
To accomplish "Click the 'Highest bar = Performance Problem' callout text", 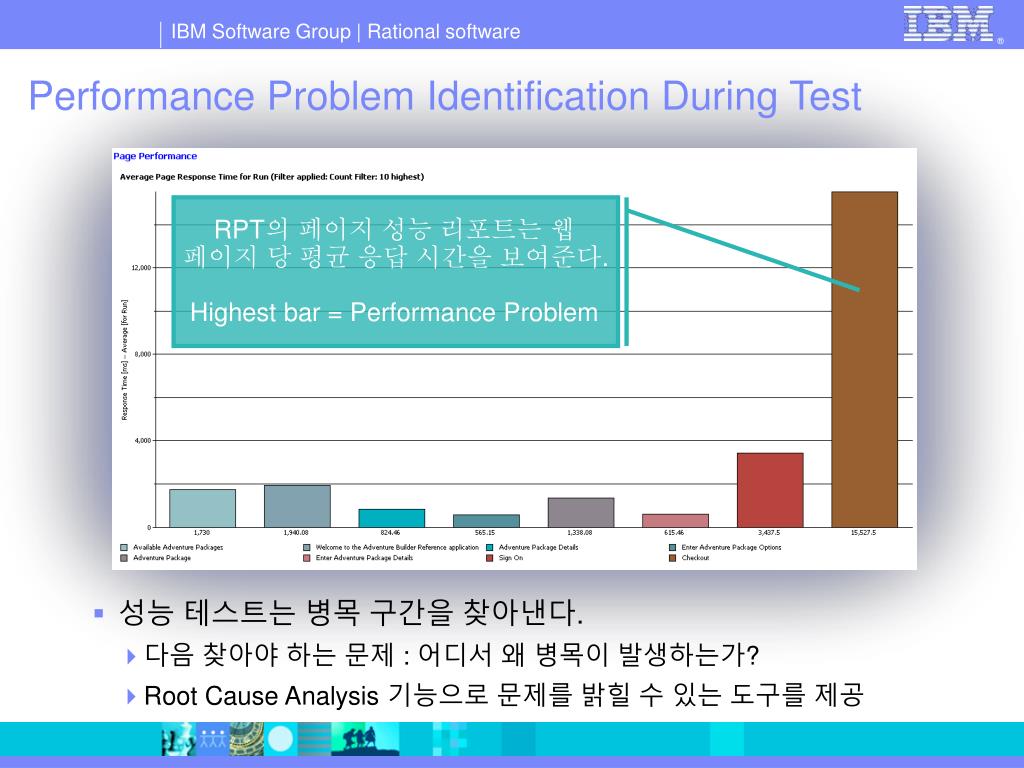I will pos(394,312).
